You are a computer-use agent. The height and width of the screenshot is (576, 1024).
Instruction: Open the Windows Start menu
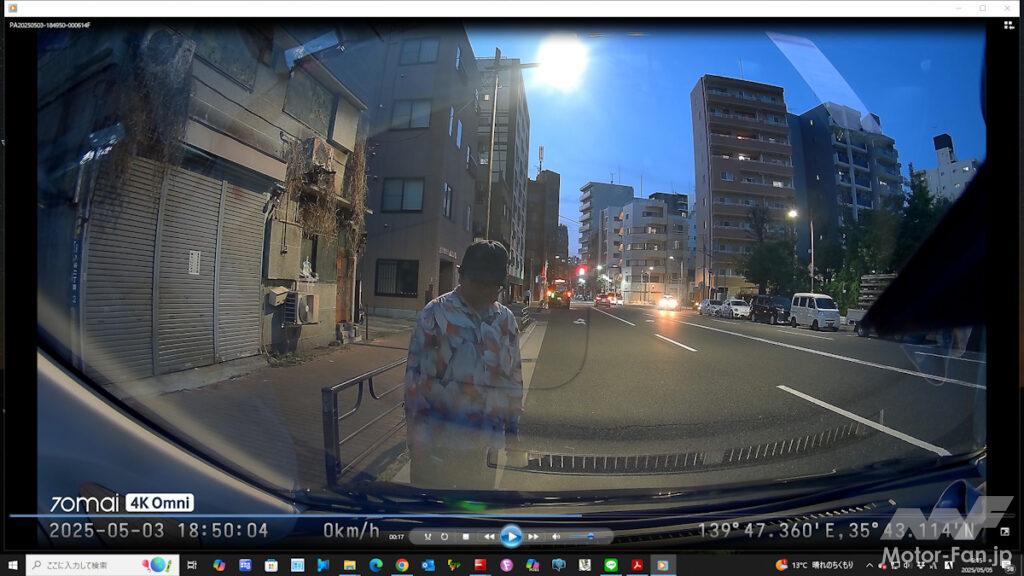click(12, 565)
